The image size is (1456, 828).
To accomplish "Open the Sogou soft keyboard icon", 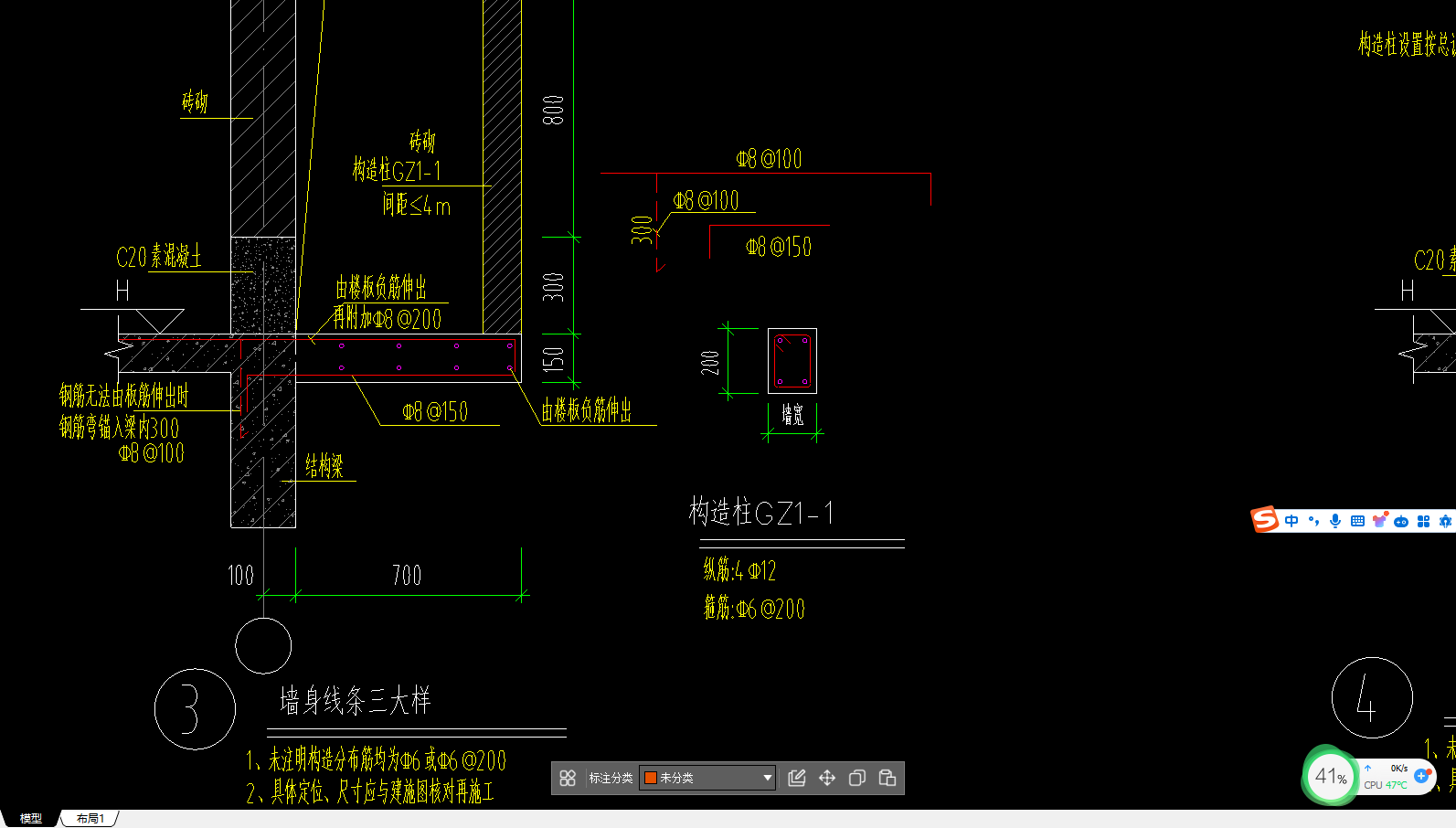I will click(1357, 521).
